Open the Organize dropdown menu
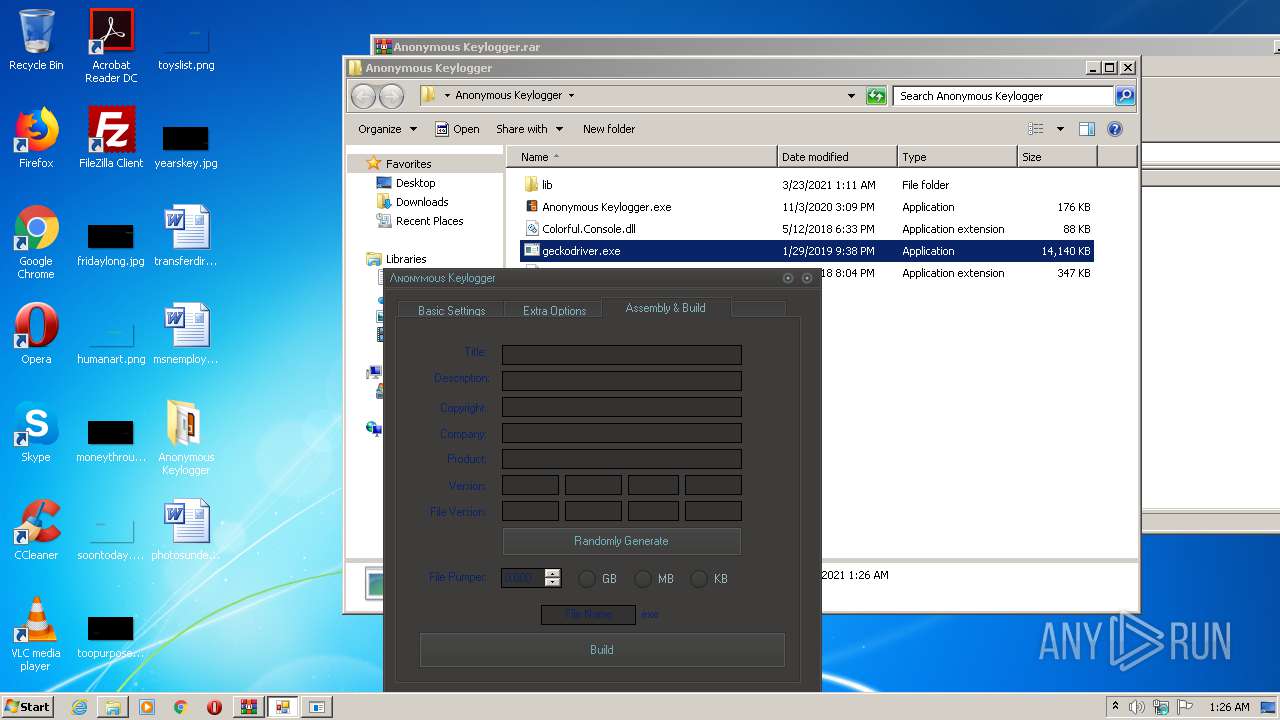This screenshot has height=720, width=1280. coord(387,129)
